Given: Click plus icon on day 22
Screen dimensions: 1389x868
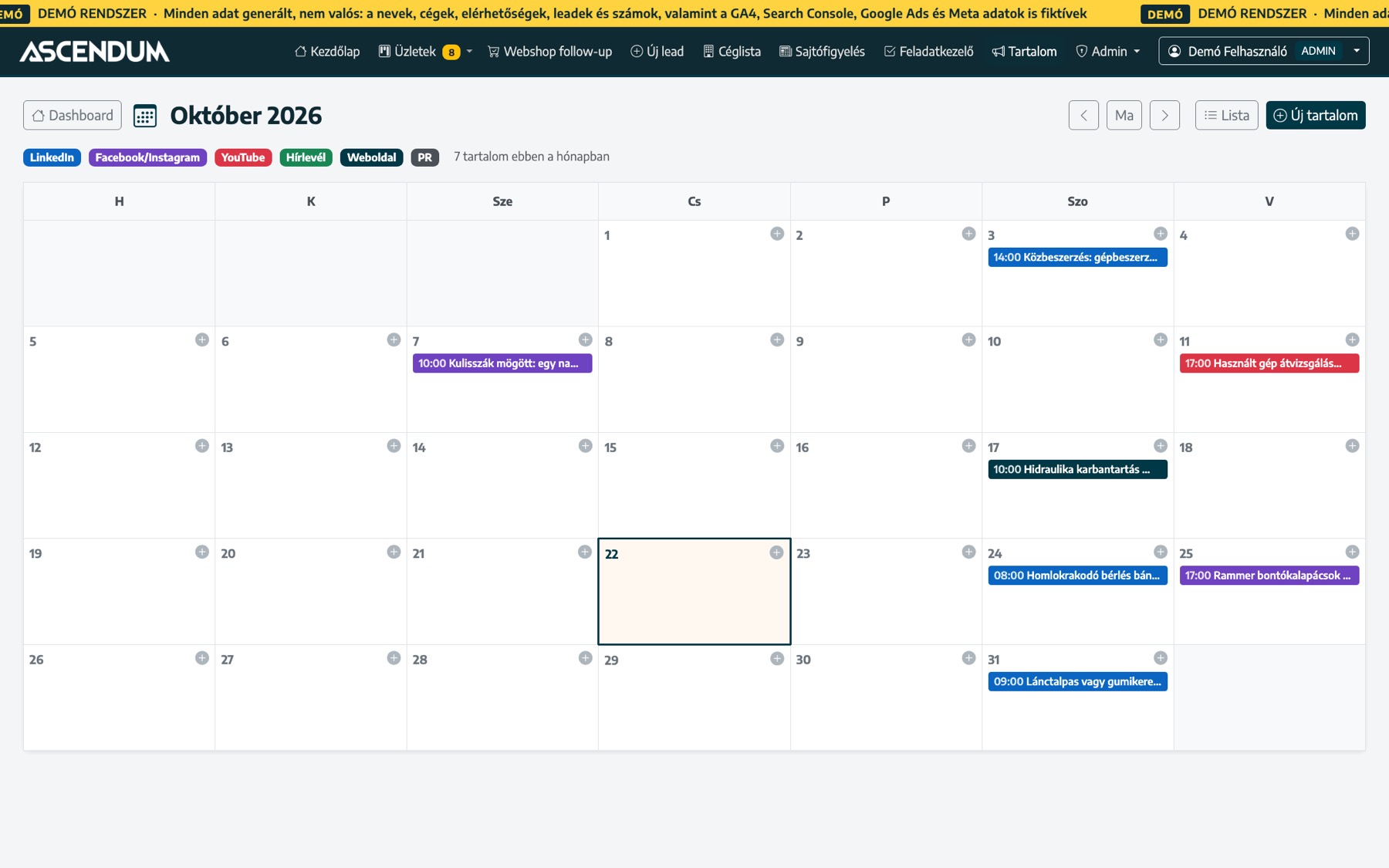Looking at the screenshot, I should 776,552.
